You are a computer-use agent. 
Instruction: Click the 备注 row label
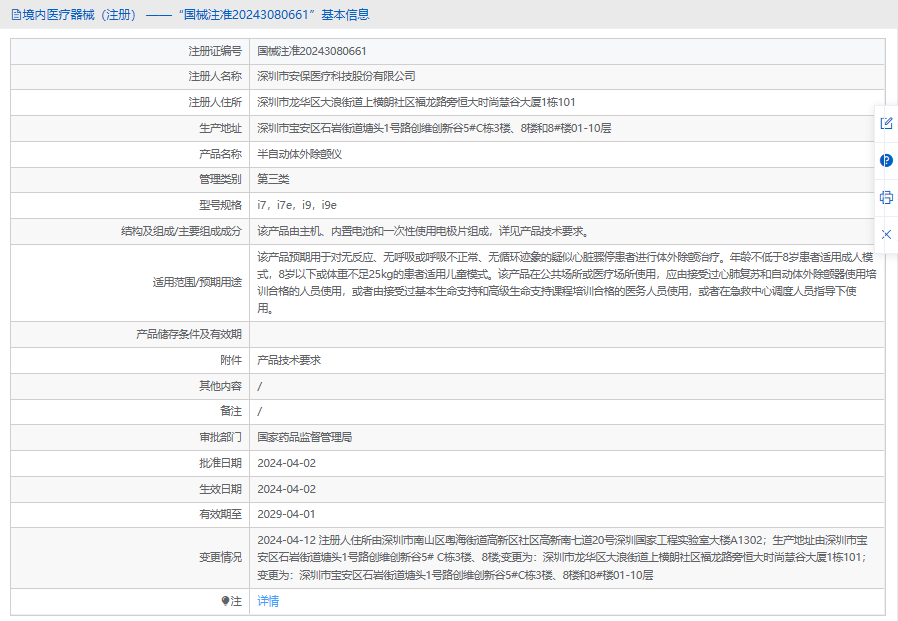pyautogui.click(x=231, y=411)
